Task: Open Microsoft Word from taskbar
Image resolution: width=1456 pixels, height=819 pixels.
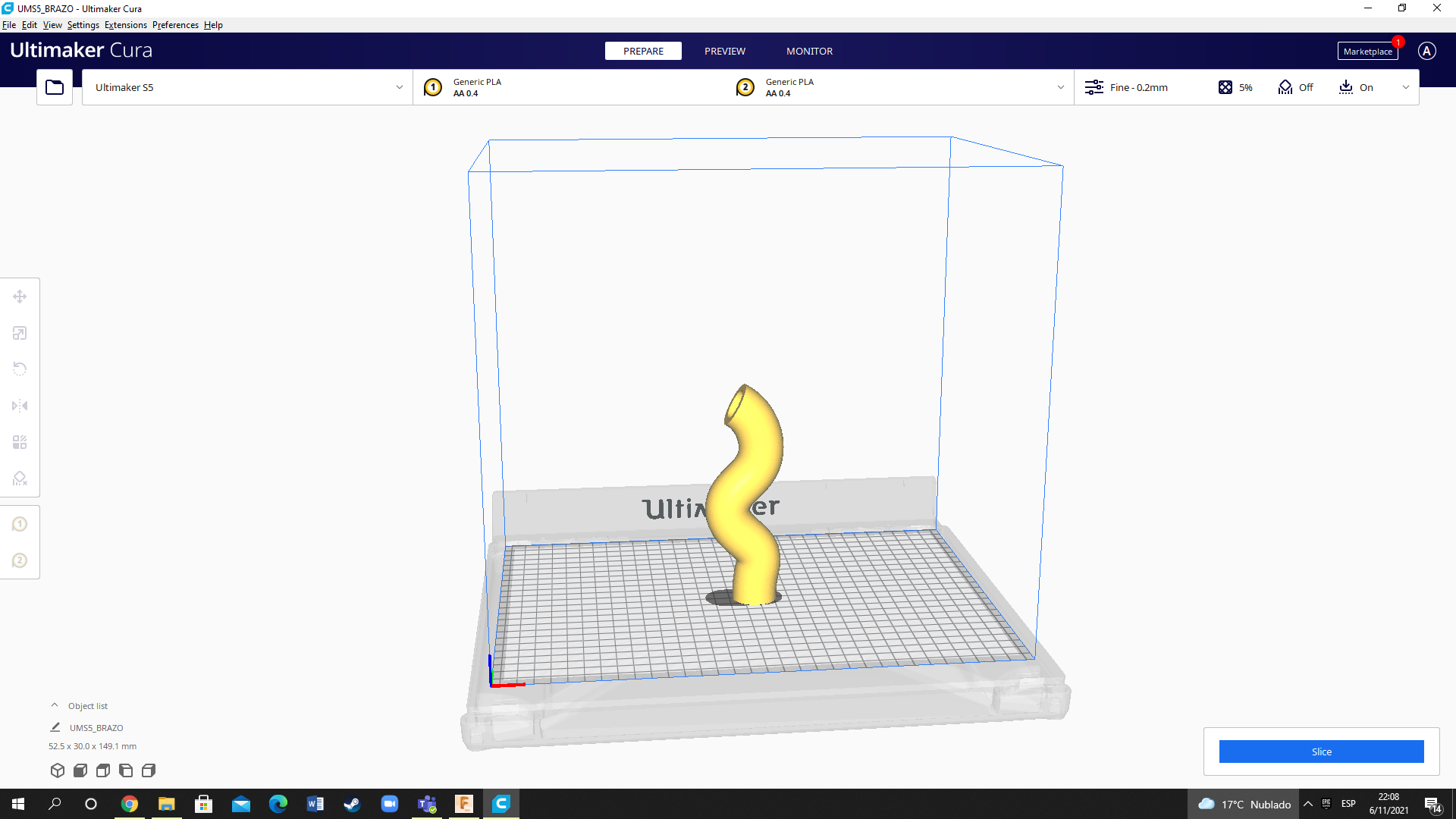Action: [315, 804]
